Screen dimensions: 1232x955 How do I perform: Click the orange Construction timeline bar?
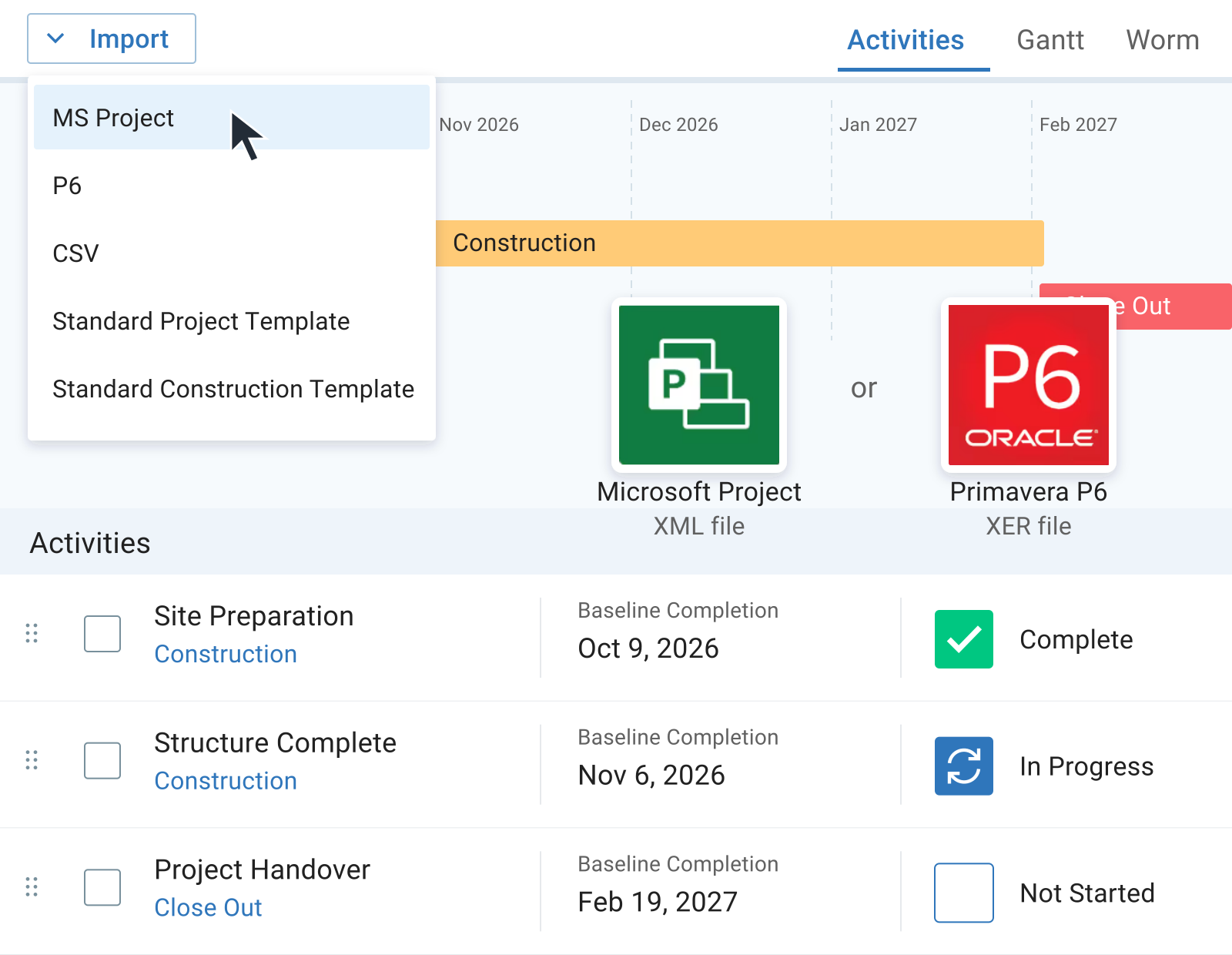click(x=740, y=243)
